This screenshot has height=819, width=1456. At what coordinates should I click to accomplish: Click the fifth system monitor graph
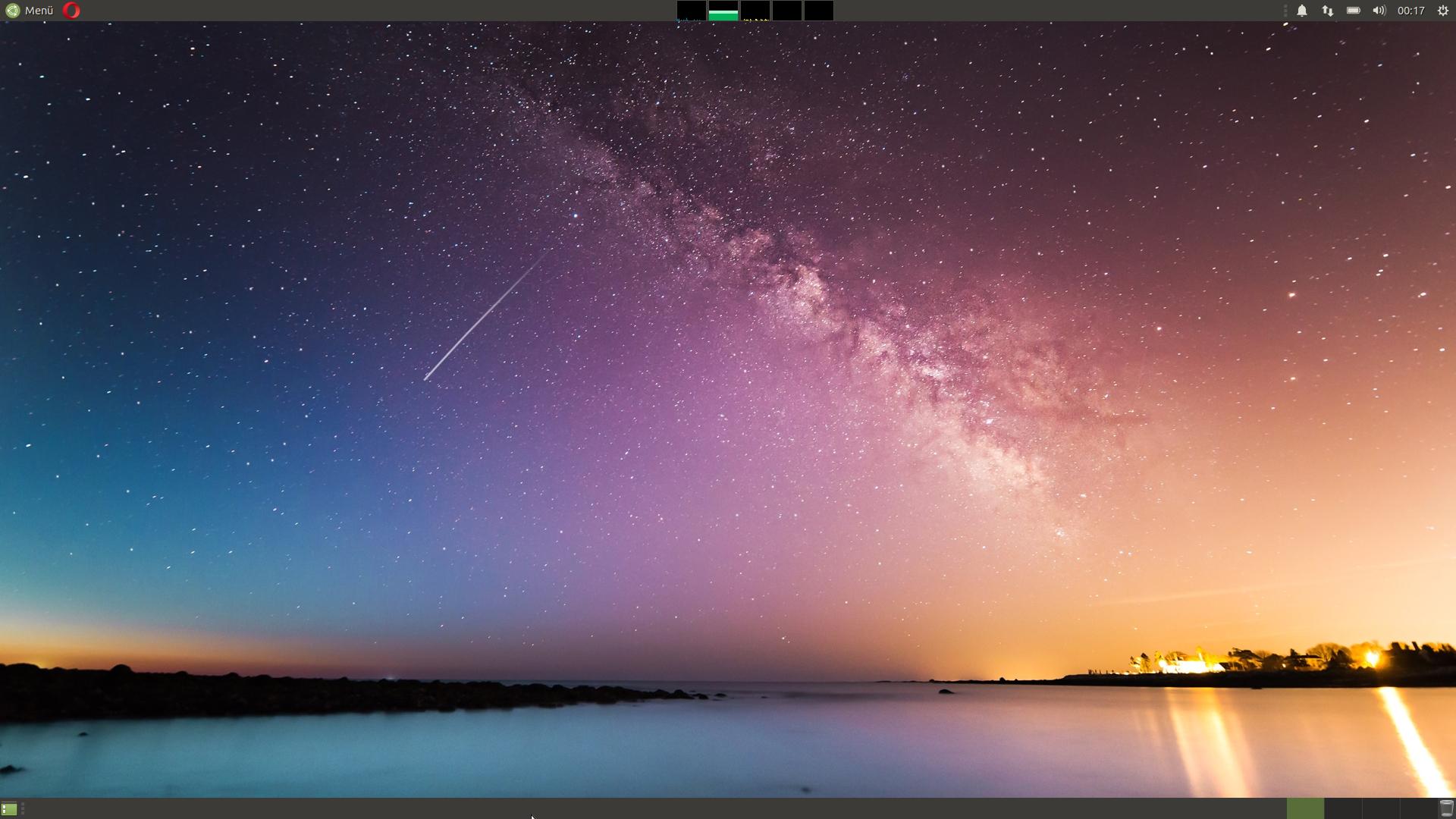pos(818,11)
